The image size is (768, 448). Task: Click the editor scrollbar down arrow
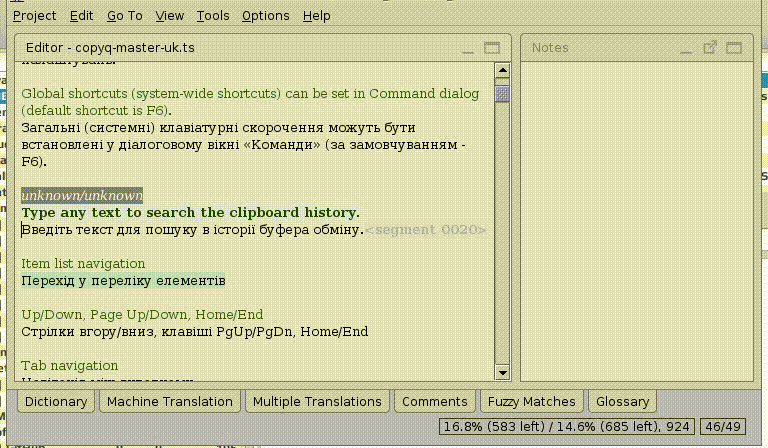coord(503,373)
